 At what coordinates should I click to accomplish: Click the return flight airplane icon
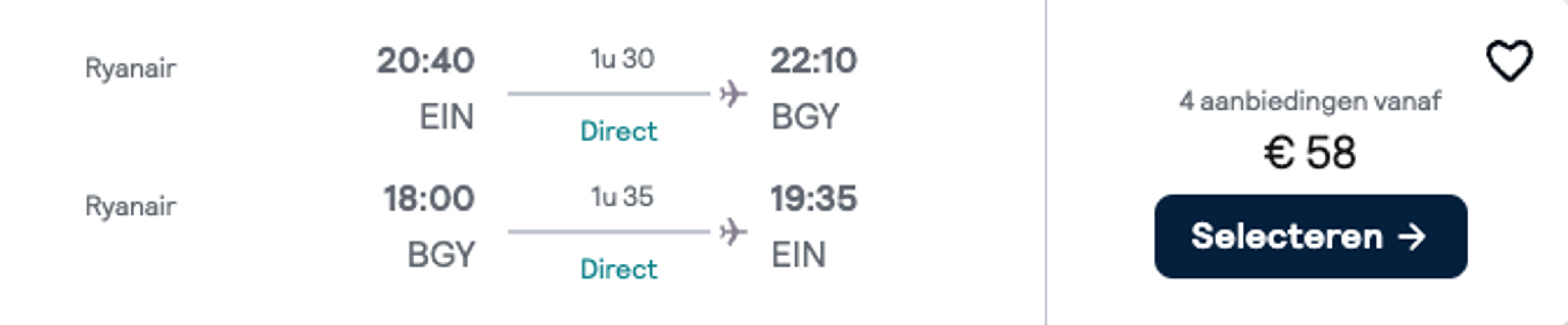[733, 232]
